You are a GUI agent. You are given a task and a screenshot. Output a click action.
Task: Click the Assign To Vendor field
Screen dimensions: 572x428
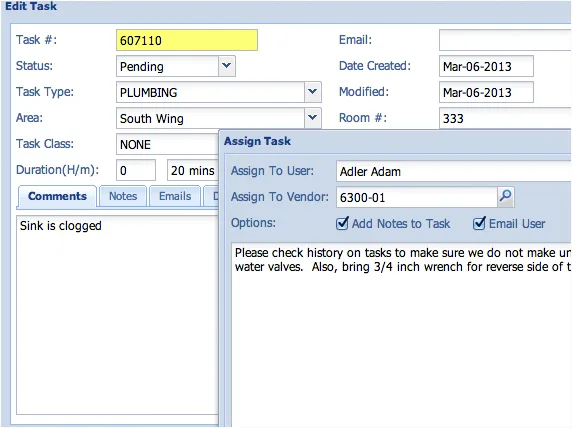[417, 197]
